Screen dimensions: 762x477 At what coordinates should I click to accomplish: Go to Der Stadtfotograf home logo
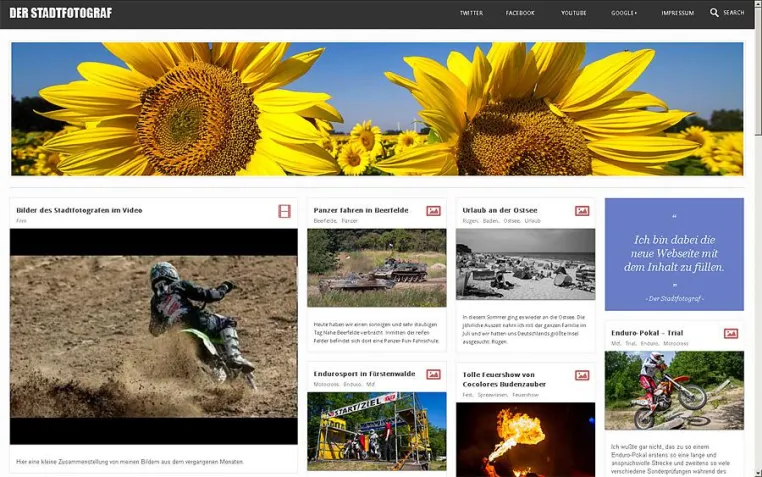[x=61, y=13]
